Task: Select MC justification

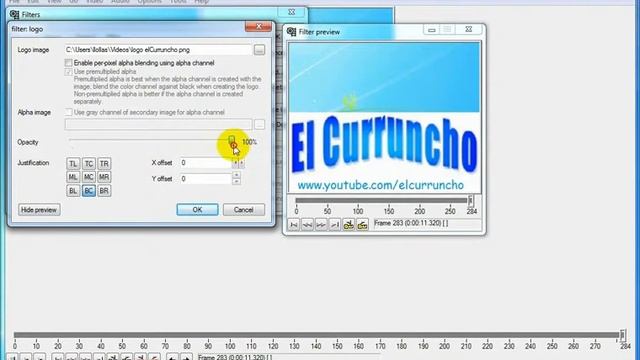Action: pos(89,177)
